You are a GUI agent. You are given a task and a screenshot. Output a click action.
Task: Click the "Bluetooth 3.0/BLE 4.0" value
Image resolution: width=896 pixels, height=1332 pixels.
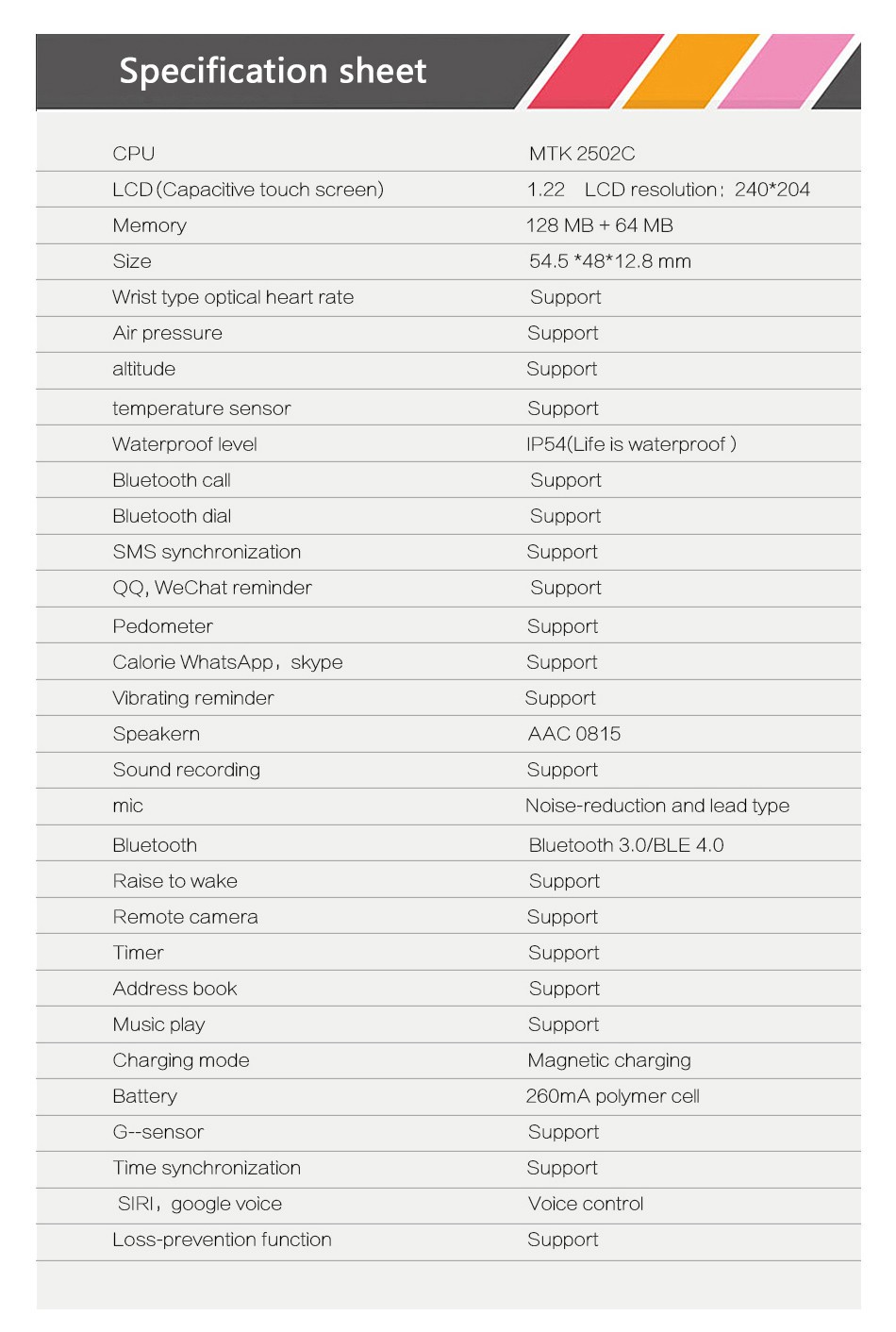pyautogui.click(x=626, y=845)
